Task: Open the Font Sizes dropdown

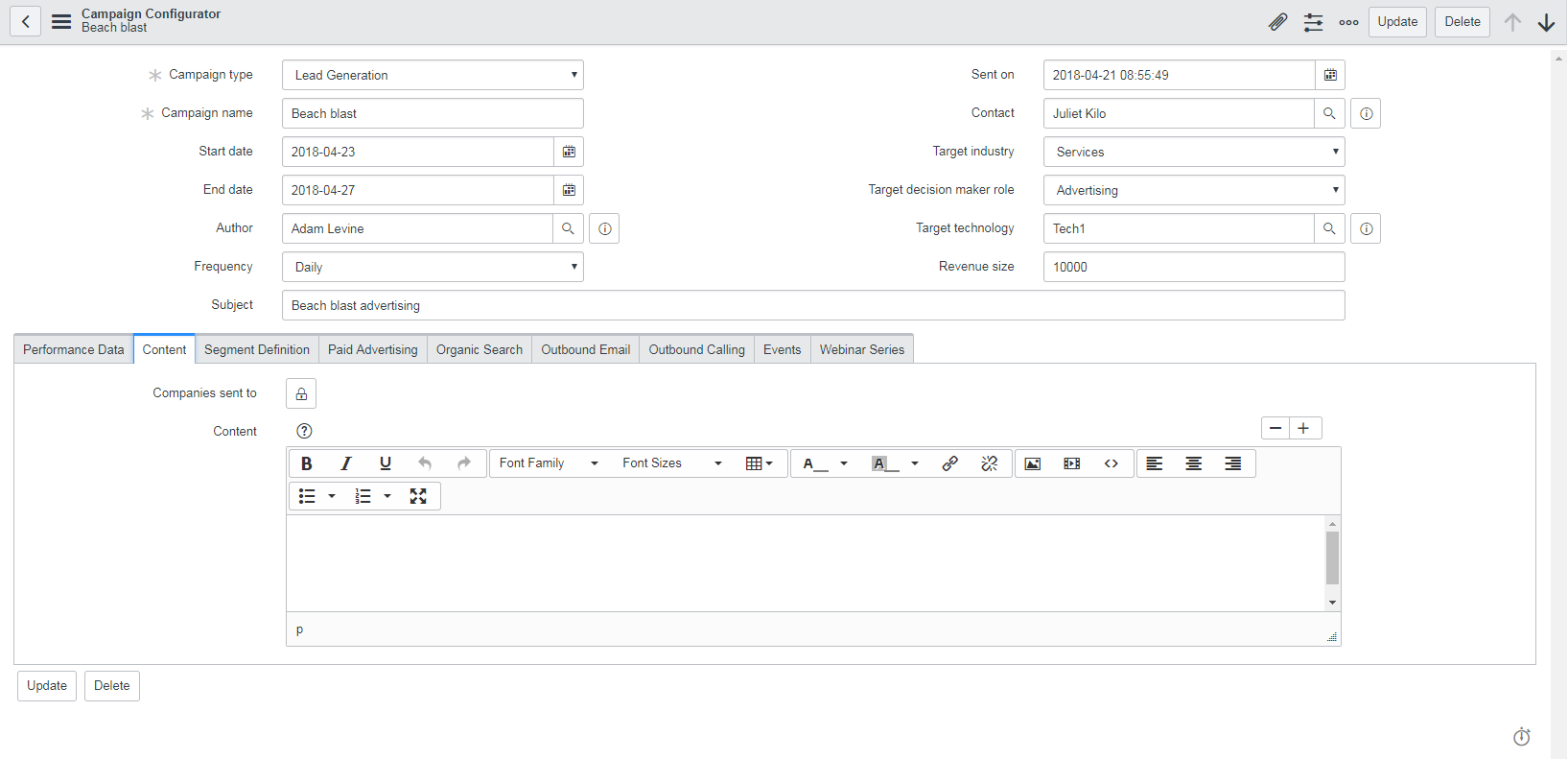Action: coord(671,463)
